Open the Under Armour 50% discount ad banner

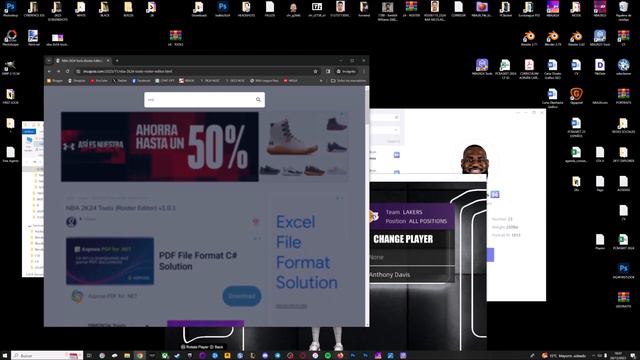click(x=160, y=147)
